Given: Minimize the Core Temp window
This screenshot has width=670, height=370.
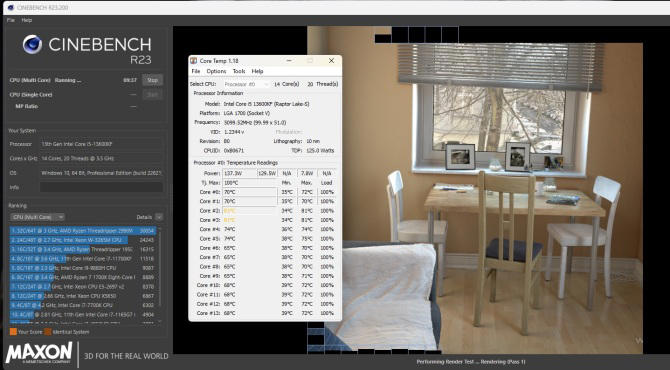Looking at the screenshot, I should coord(289,61).
